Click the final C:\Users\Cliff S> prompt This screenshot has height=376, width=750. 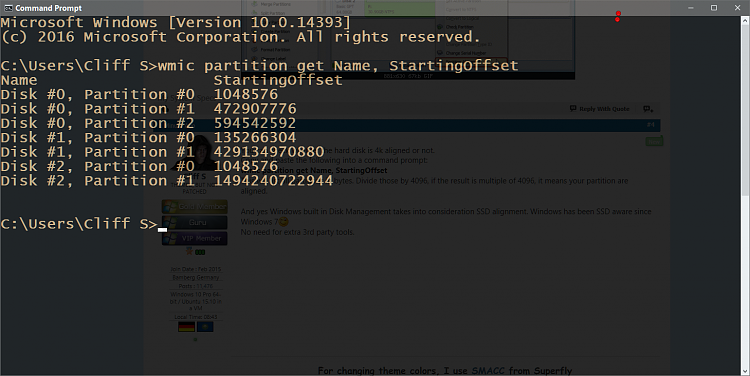click(79, 223)
